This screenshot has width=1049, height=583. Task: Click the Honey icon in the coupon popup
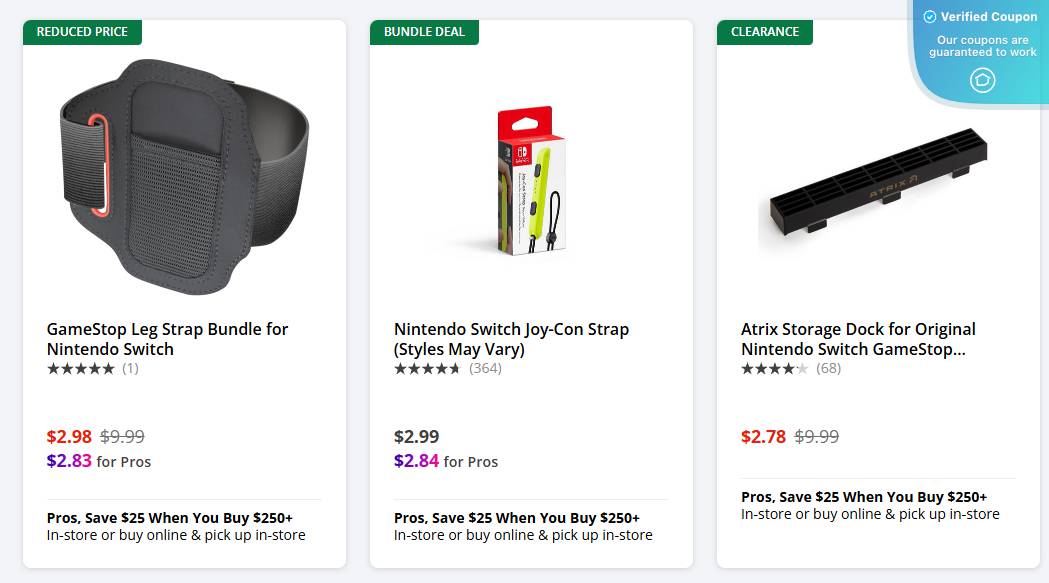[982, 80]
